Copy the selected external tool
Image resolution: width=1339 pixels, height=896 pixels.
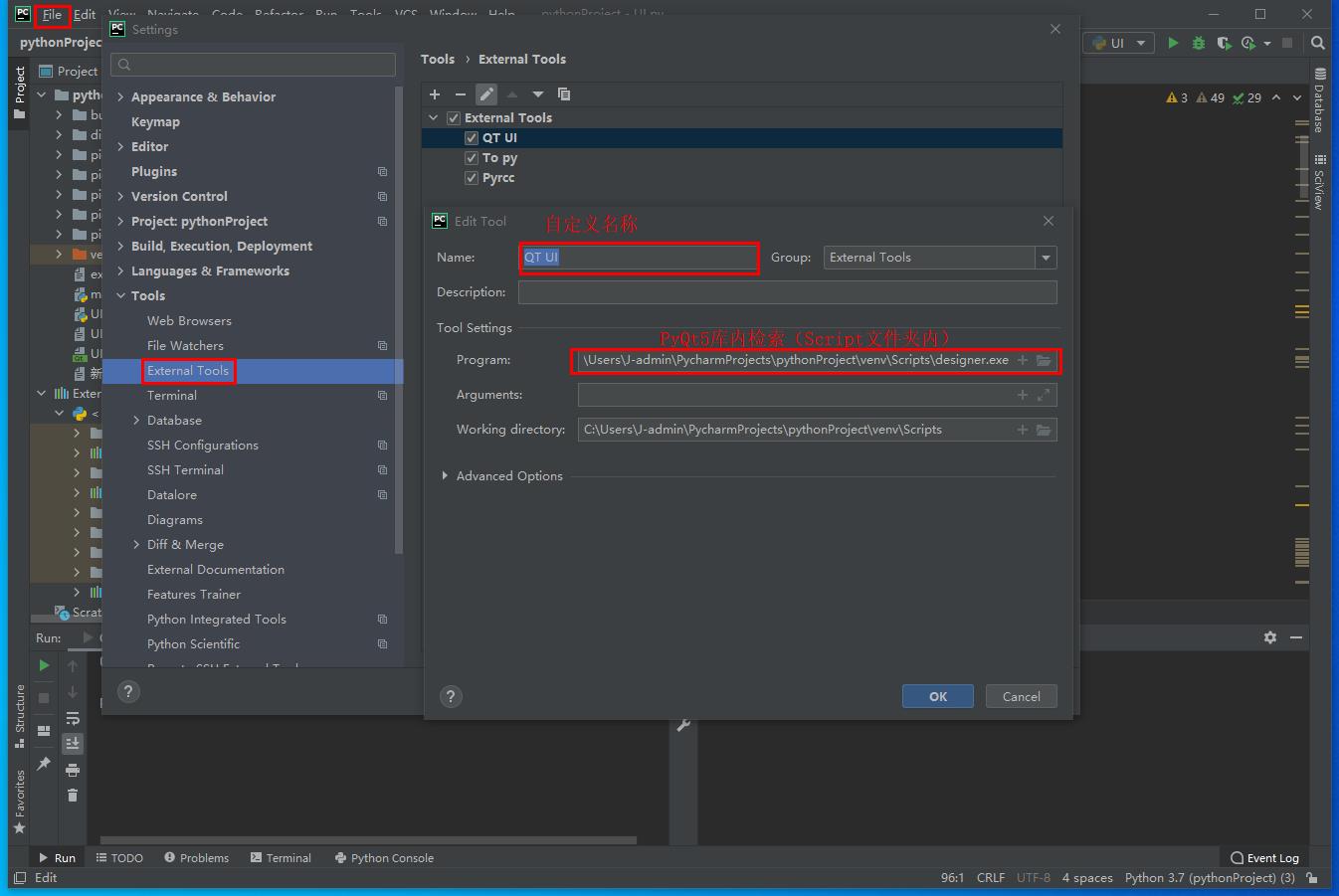pyautogui.click(x=564, y=94)
